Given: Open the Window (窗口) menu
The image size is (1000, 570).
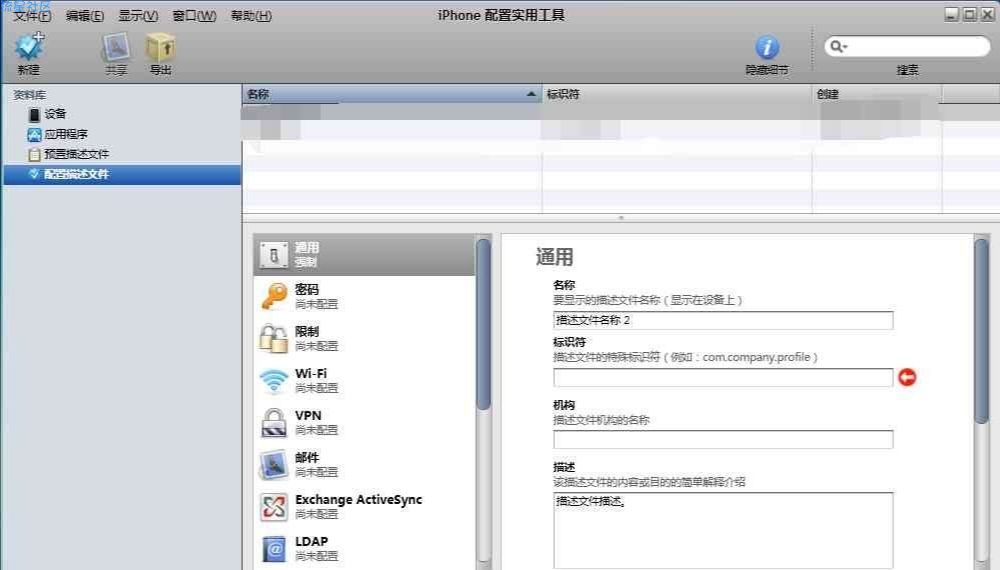Looking at the screenshot, I should 195,15.
